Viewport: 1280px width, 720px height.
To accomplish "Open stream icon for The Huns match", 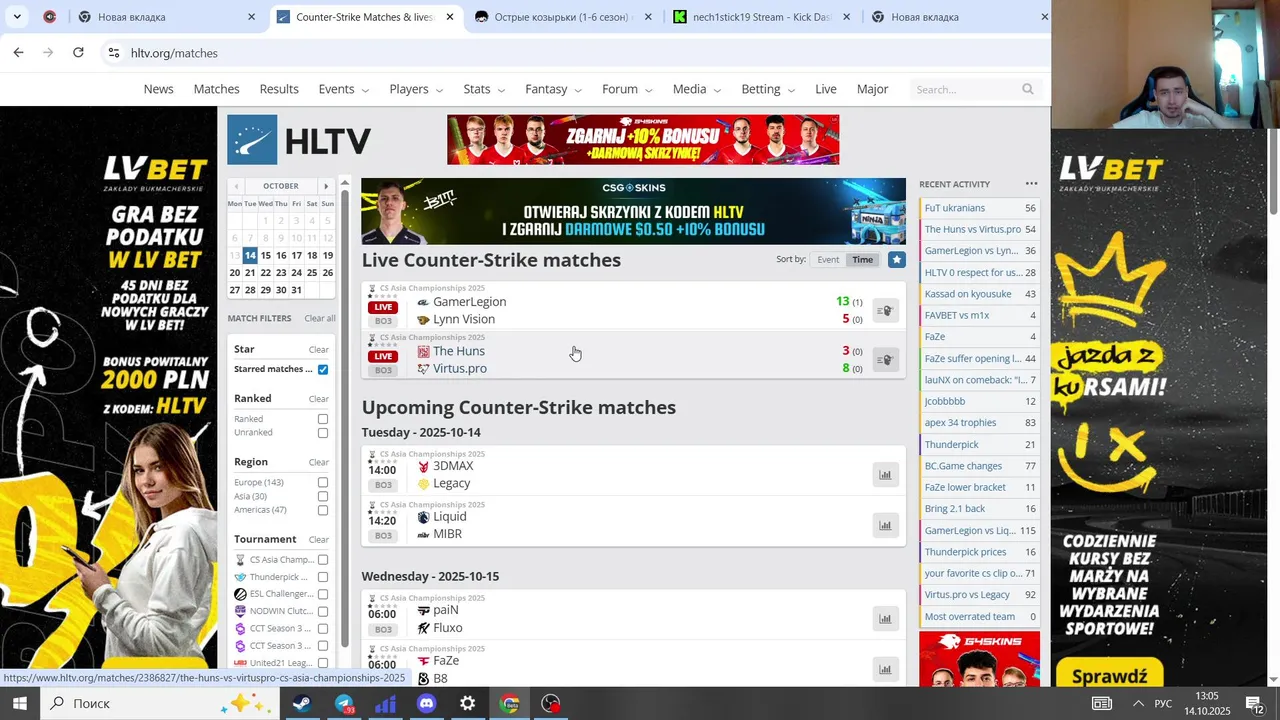I will click(885, 360).
